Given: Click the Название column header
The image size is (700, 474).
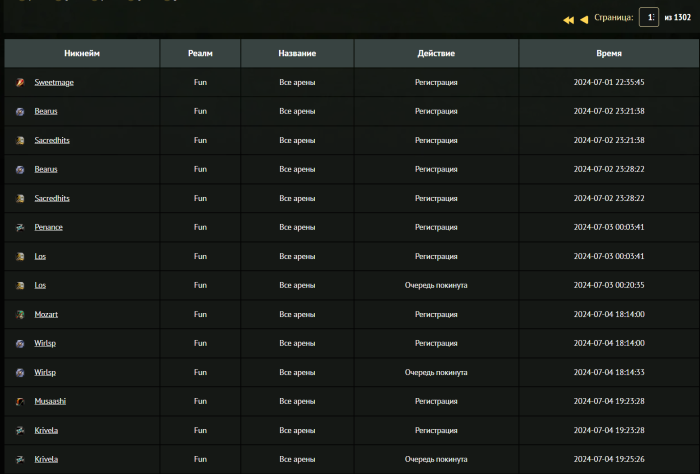Looking at the screenshot, I should (297, 53).
